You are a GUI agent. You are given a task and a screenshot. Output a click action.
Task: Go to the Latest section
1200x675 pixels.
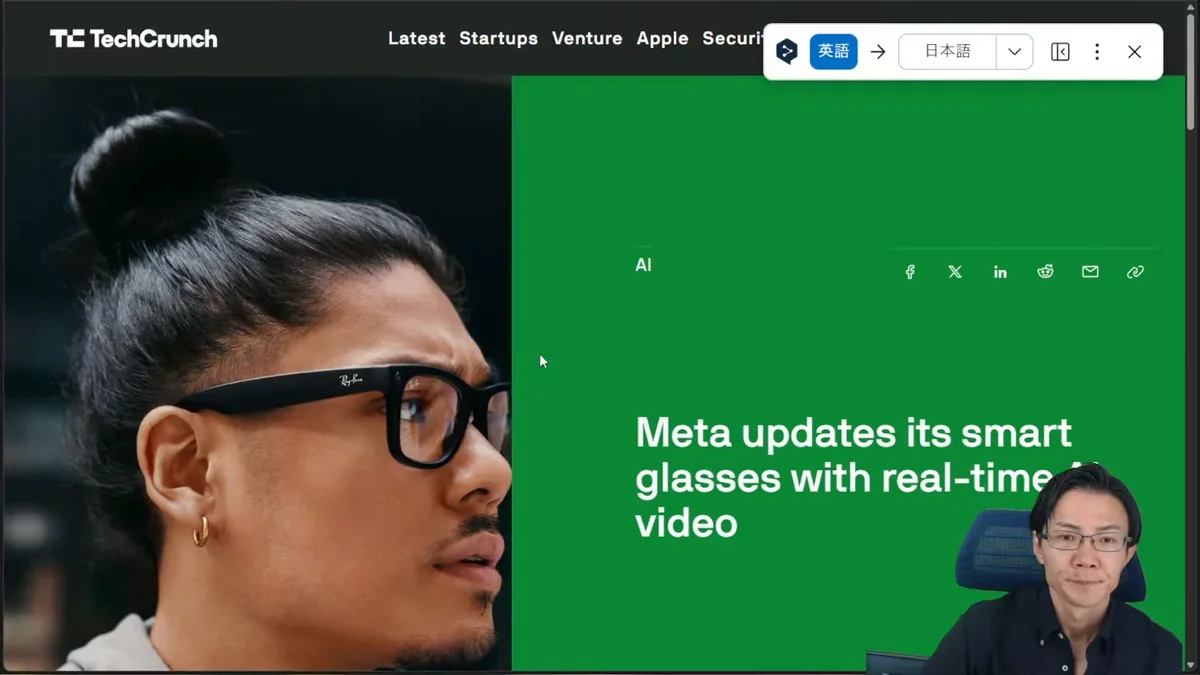pos(417,38)
